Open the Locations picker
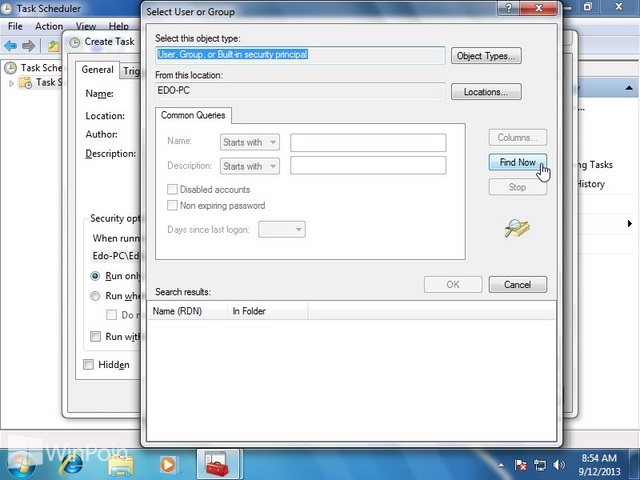The width and height of the screenshot is (640, 480). [486, 92]
